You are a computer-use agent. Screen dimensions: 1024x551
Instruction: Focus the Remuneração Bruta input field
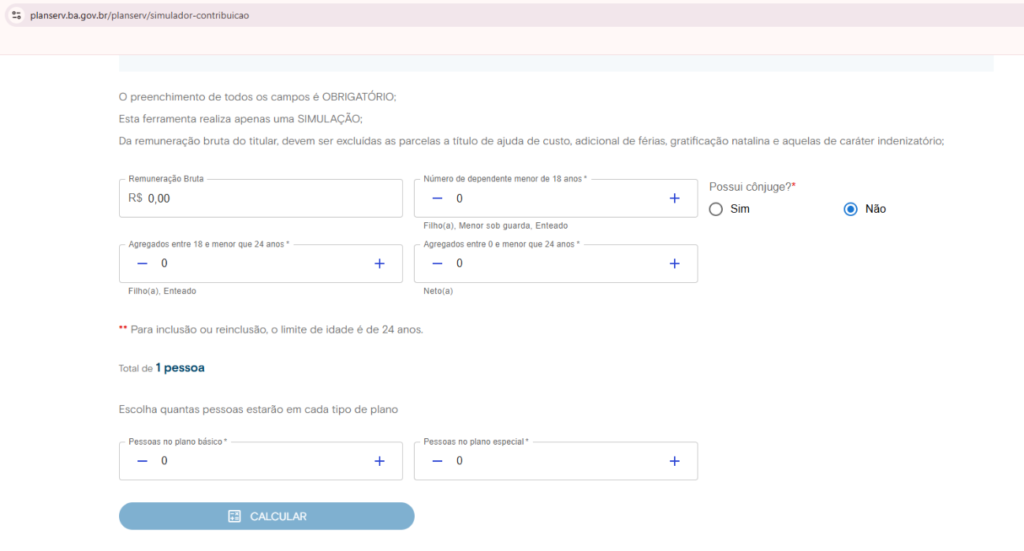(260, 199)
